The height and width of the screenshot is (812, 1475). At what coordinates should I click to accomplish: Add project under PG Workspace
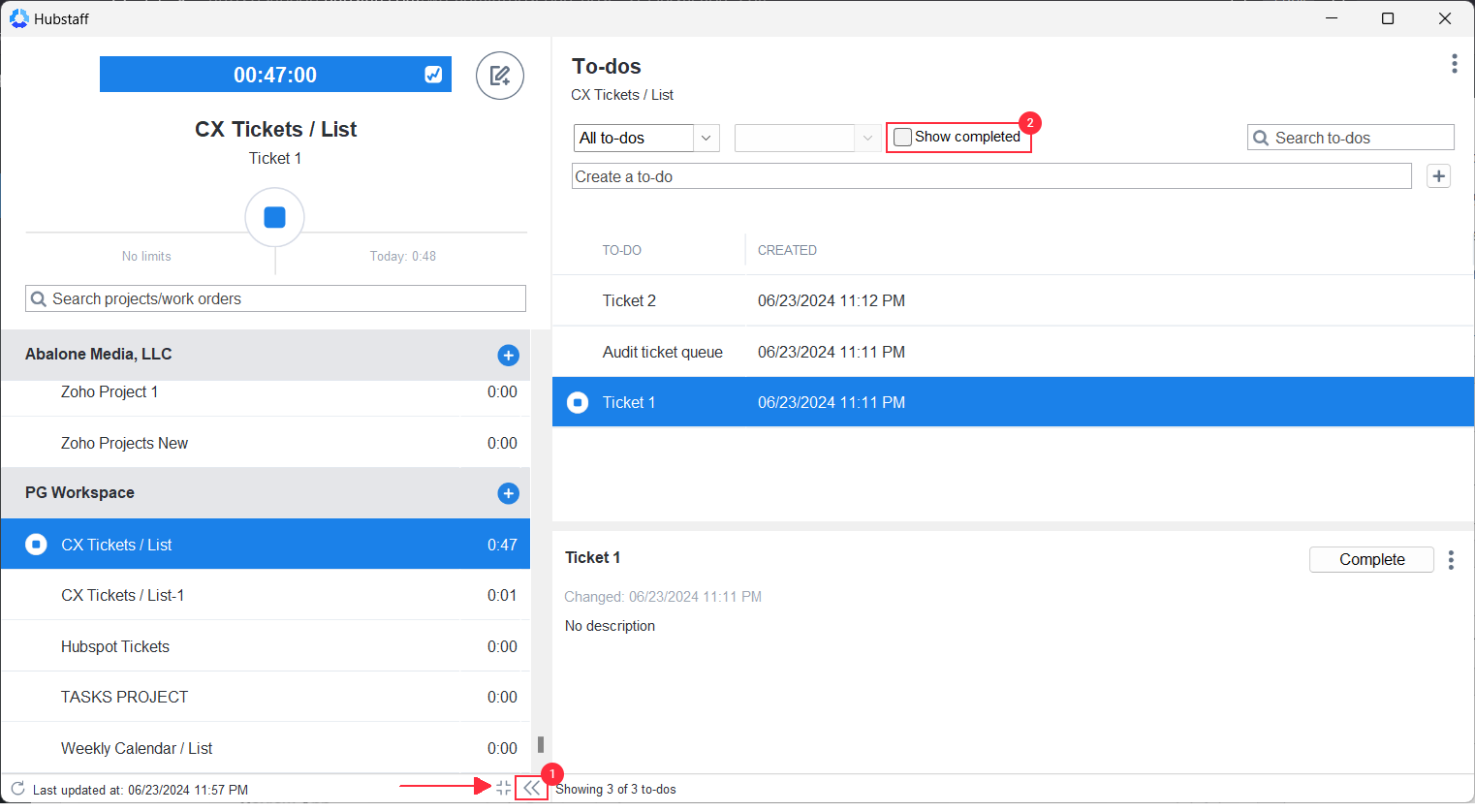508,494
